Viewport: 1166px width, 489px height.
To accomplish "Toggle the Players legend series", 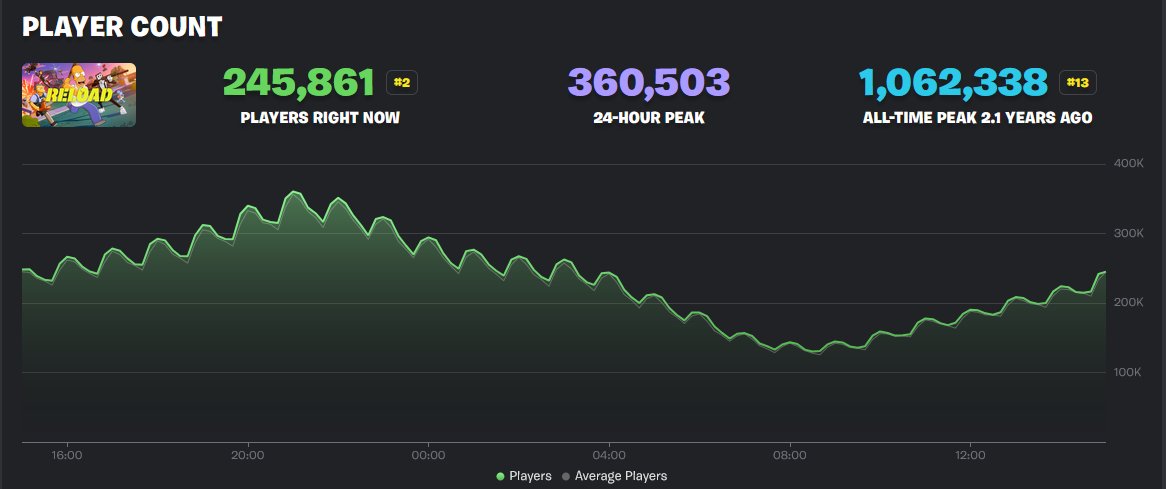I will [x=524, y=476].
